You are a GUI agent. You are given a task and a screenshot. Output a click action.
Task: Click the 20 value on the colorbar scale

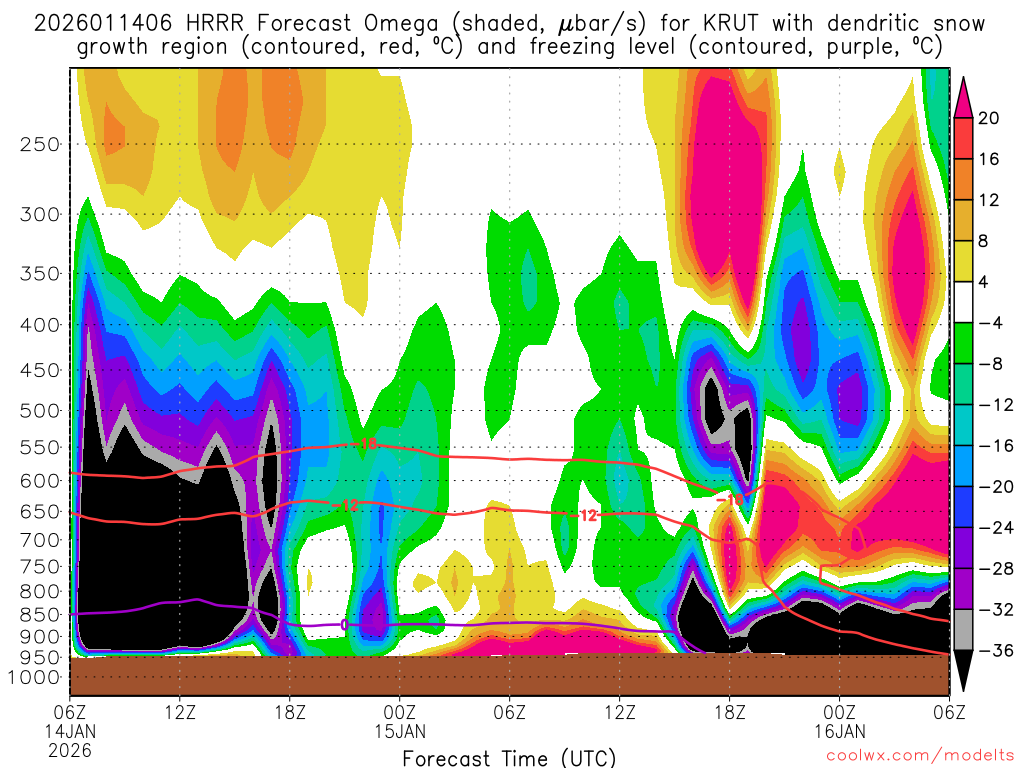pyautogui.click(x=989, y=118)
